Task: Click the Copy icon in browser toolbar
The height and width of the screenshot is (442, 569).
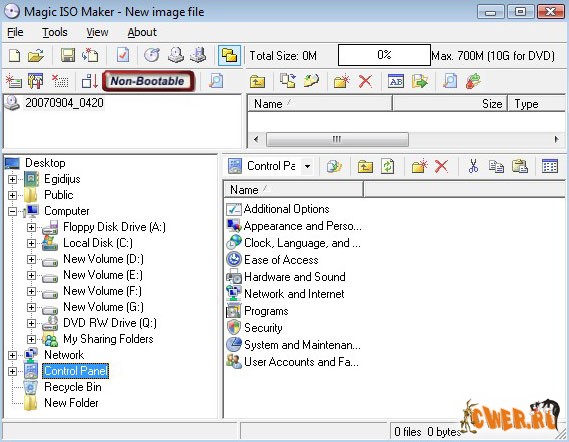Action: coord(496,167)
